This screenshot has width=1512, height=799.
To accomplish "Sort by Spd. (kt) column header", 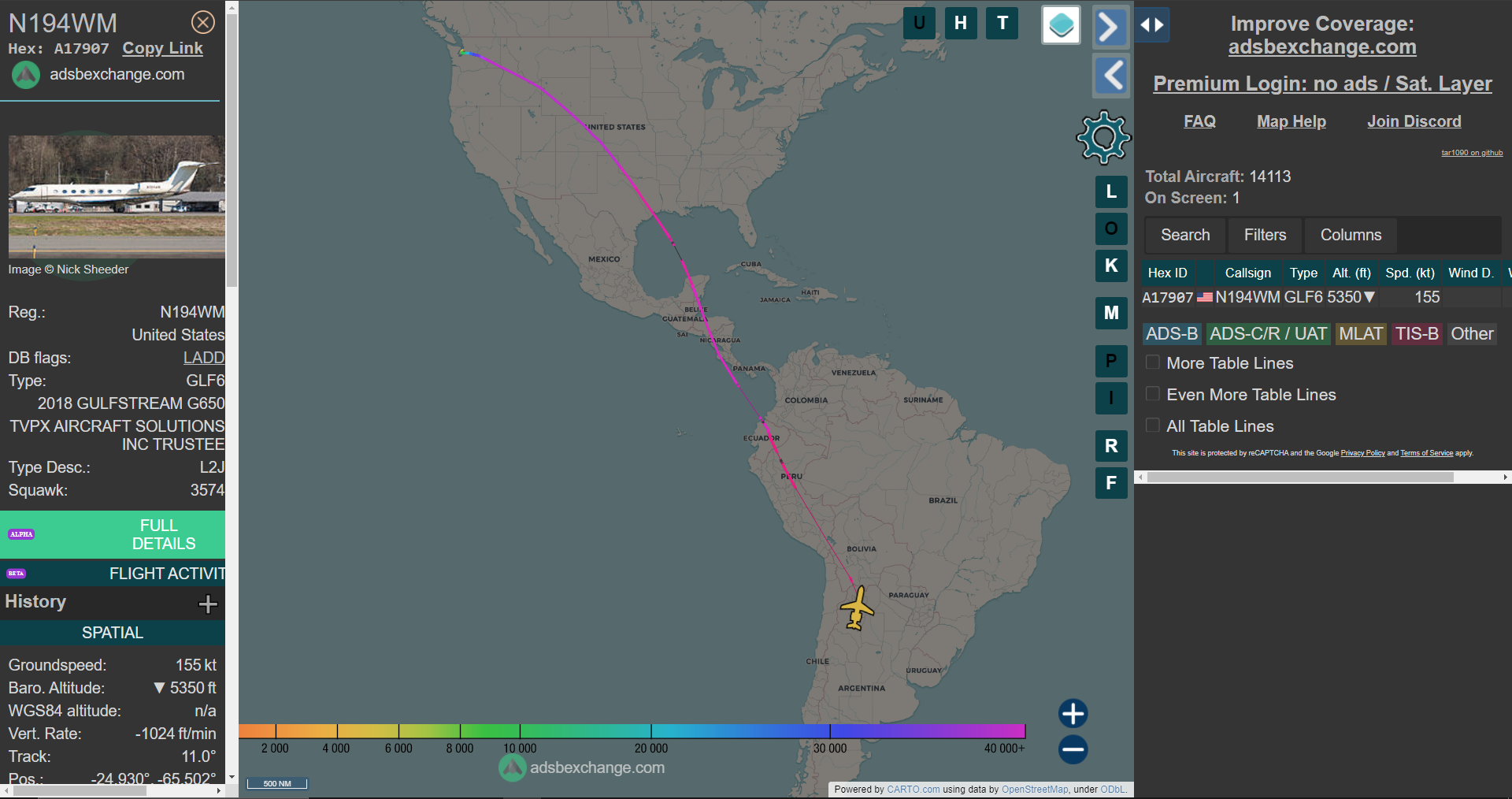I will coord(1410,273).
